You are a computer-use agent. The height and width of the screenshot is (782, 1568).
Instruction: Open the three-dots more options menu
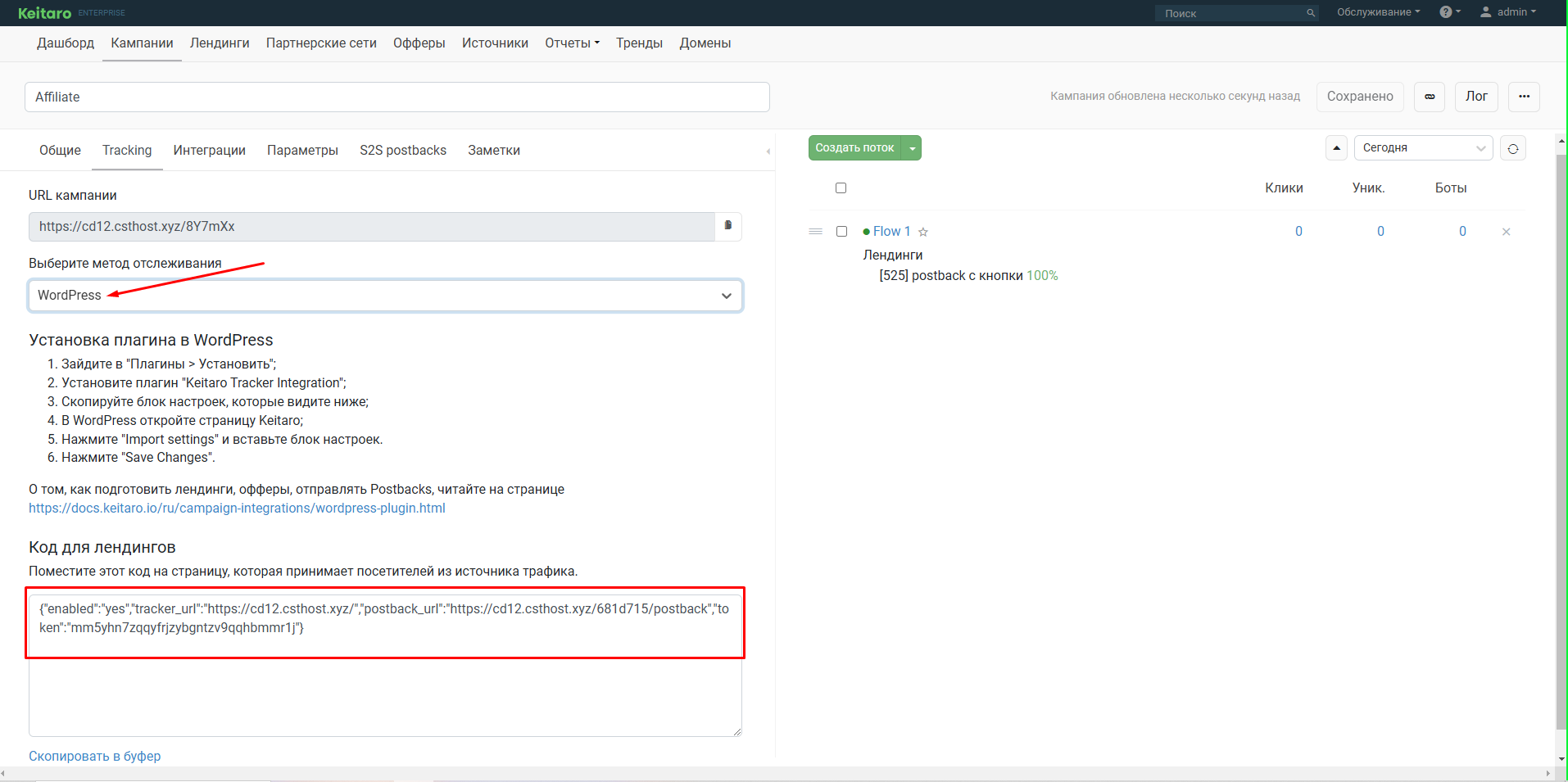(1524, 97)
